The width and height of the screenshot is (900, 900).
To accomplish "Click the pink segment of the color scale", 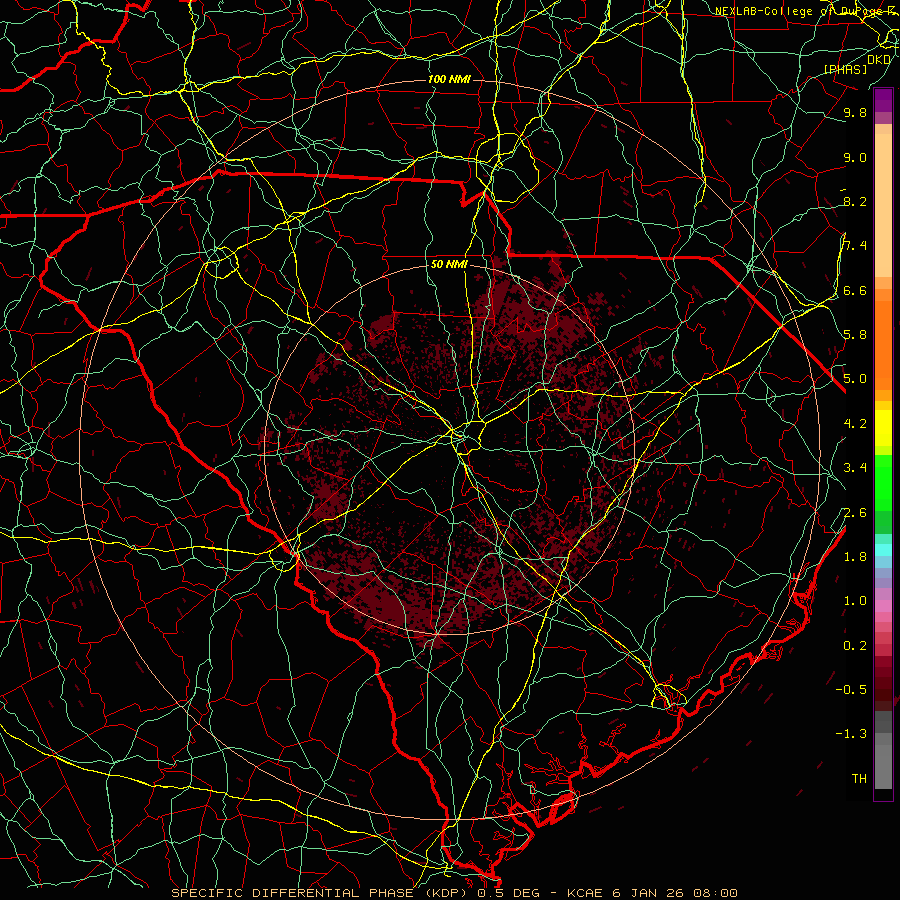I will (883, 606).
